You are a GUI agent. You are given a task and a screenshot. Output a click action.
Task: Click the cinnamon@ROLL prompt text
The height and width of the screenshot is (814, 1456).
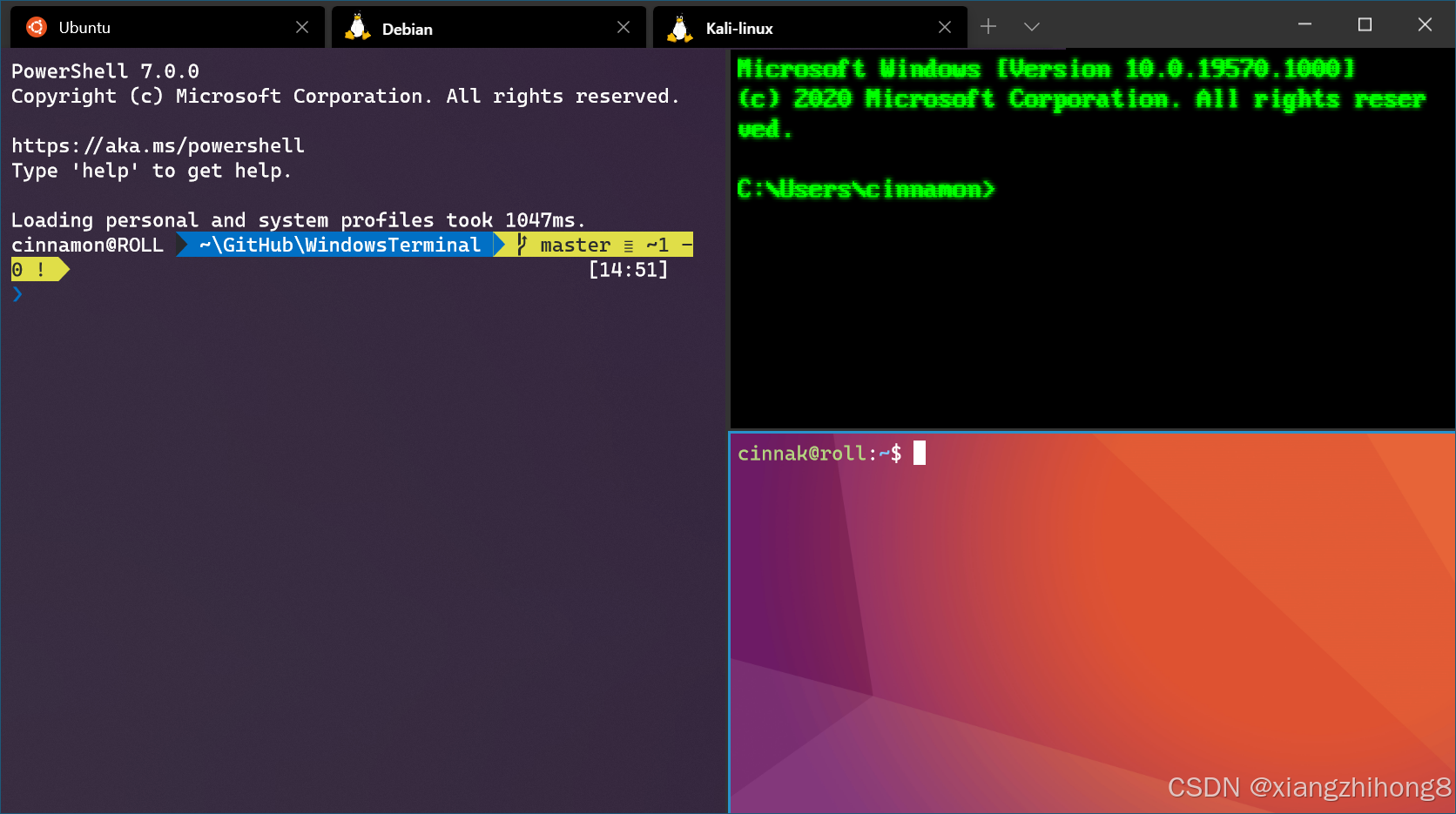[x=87, y=245]
